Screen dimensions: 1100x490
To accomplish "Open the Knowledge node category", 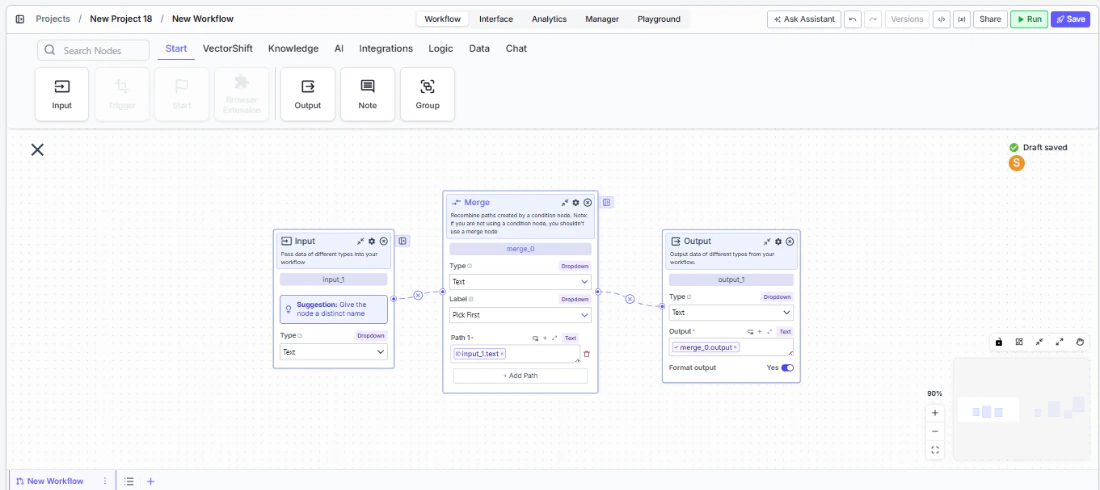I will click(x=293, y=48).
